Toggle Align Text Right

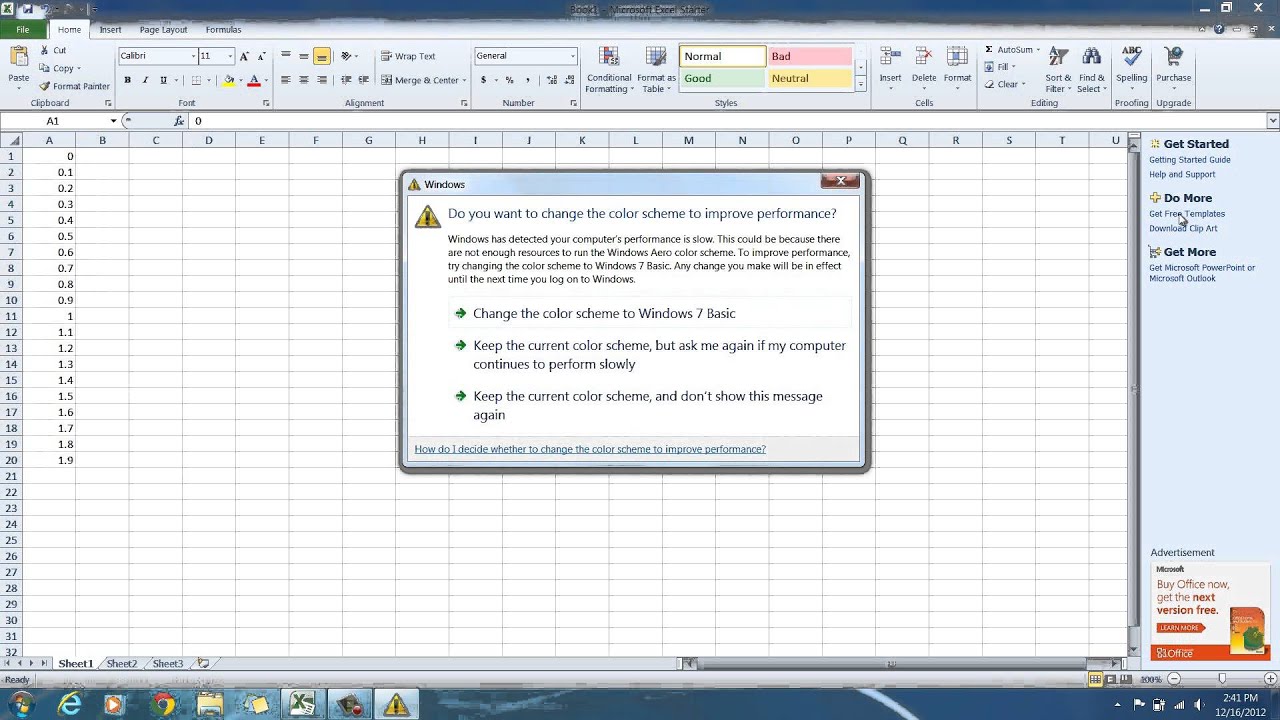coord(322,80)
